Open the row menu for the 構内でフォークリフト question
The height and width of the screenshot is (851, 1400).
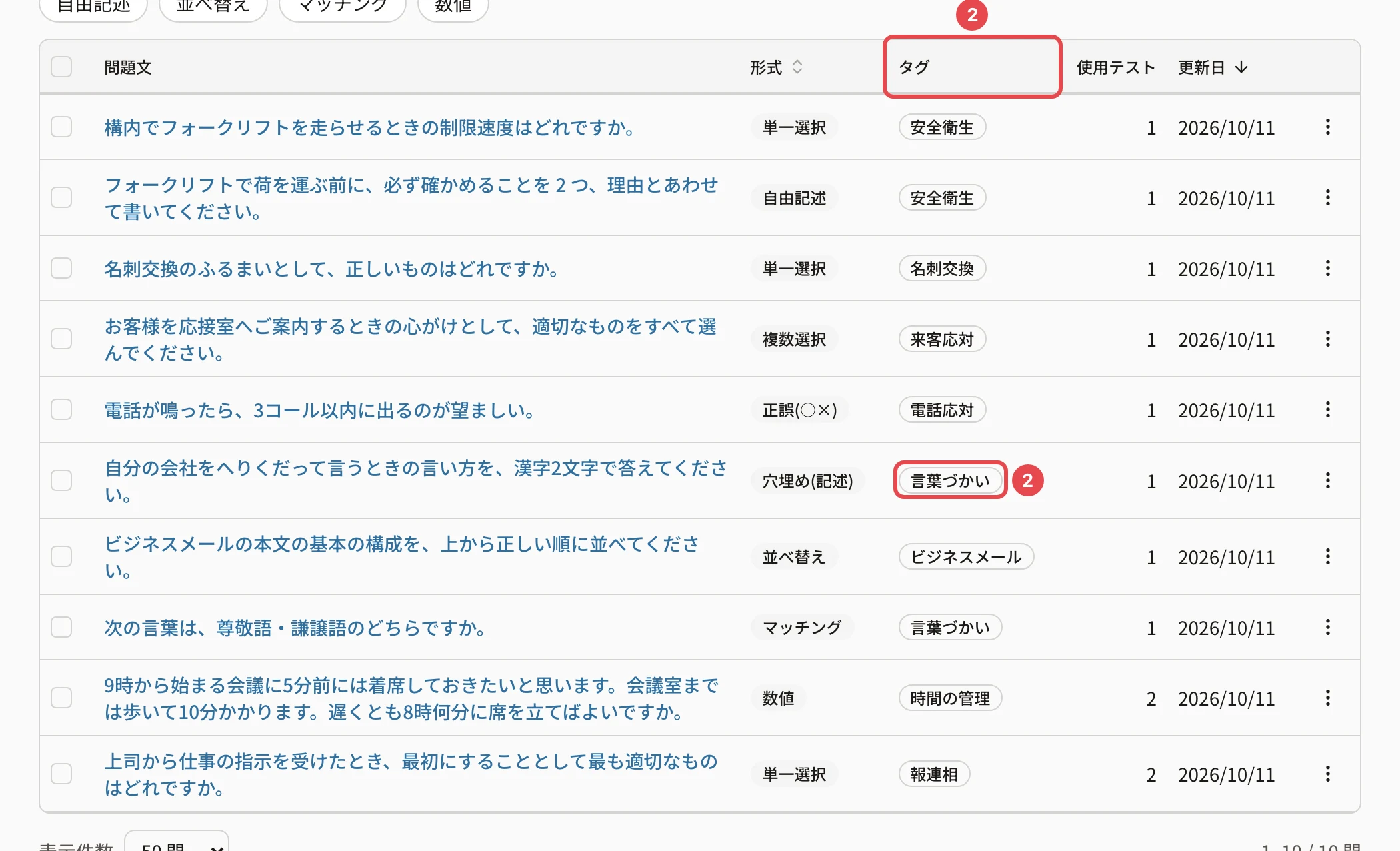pos(1327,127)
